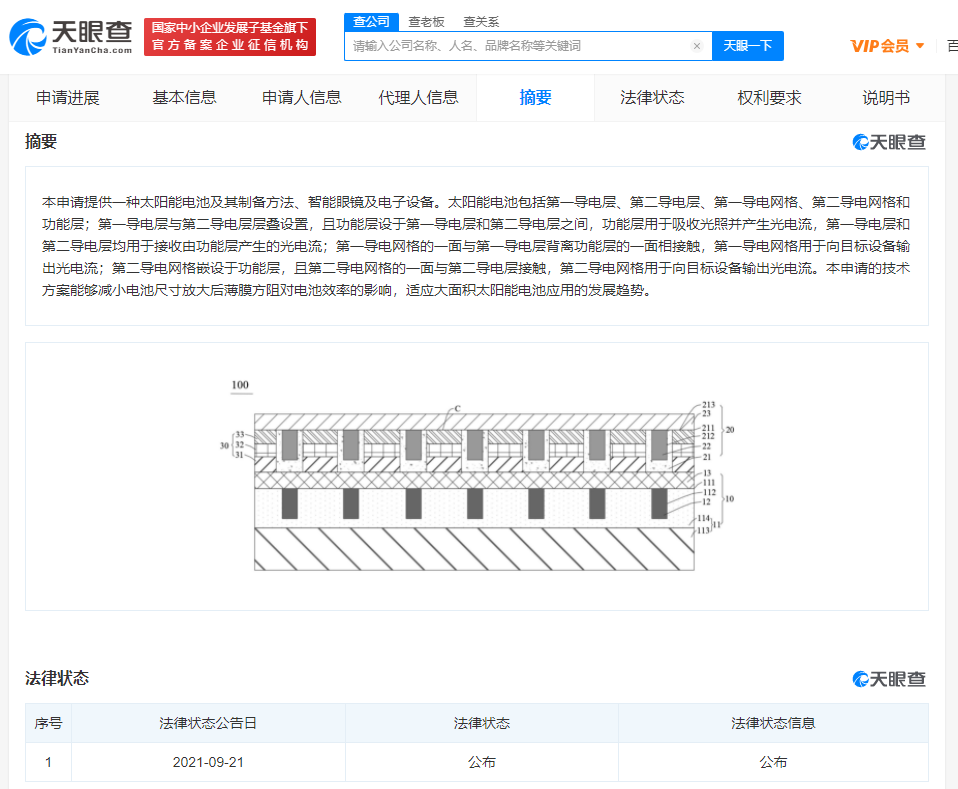Click the red official credit agency banner
The width and height of the screenshot is (958, 789).
tap(230, 37)
